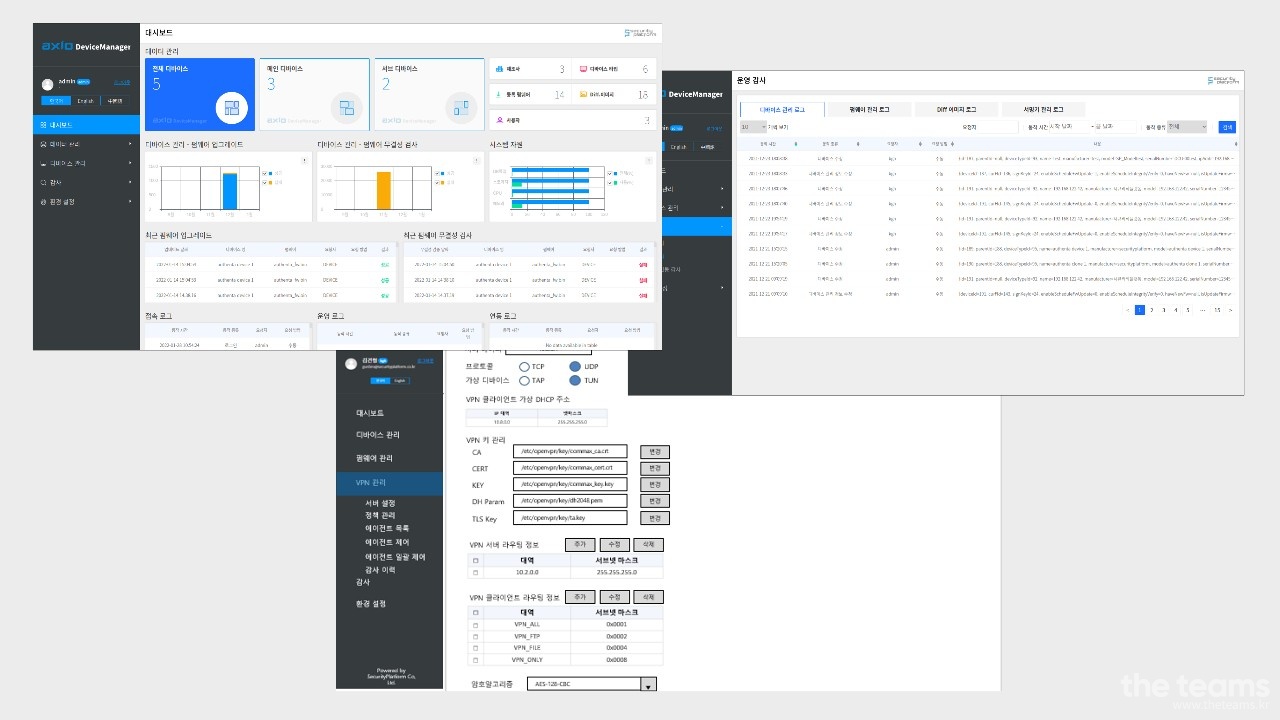
Task: Click the 감사 magnifier icon in sidebar
Action: pos(42,182)
